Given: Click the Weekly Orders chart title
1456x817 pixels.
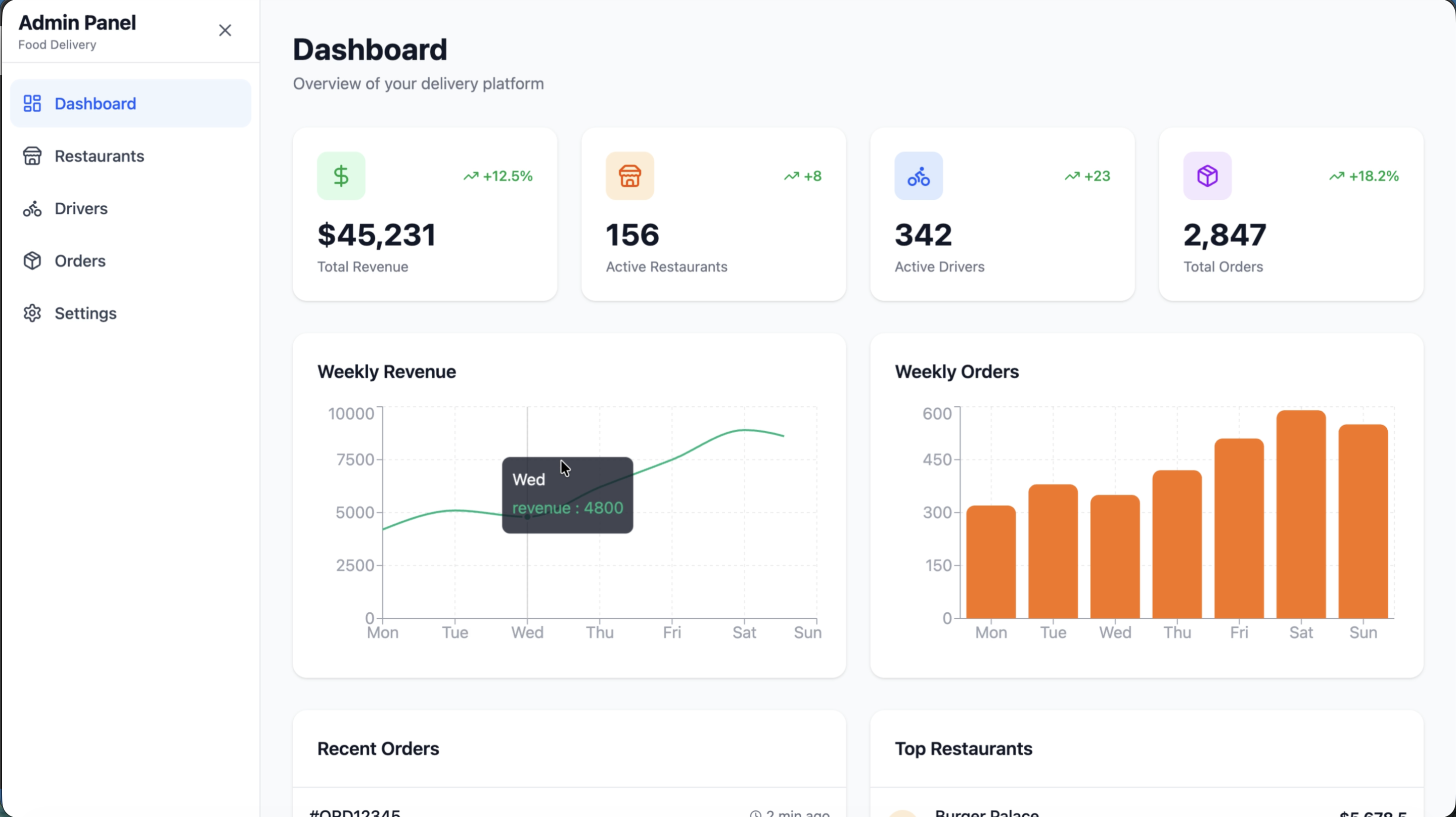Looking at the screenshot, I should (x=957, y=372).
